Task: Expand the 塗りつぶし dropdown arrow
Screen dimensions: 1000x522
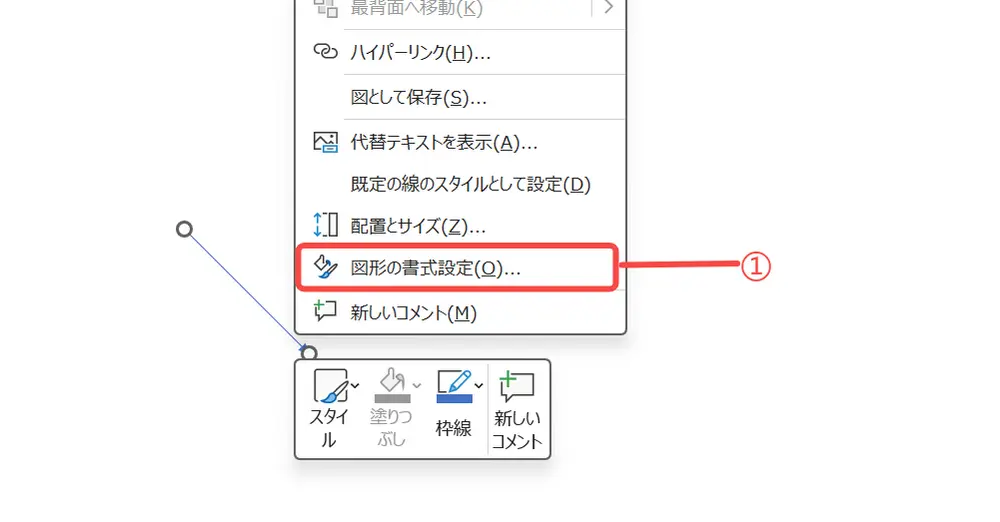Action: click(416, 385)
